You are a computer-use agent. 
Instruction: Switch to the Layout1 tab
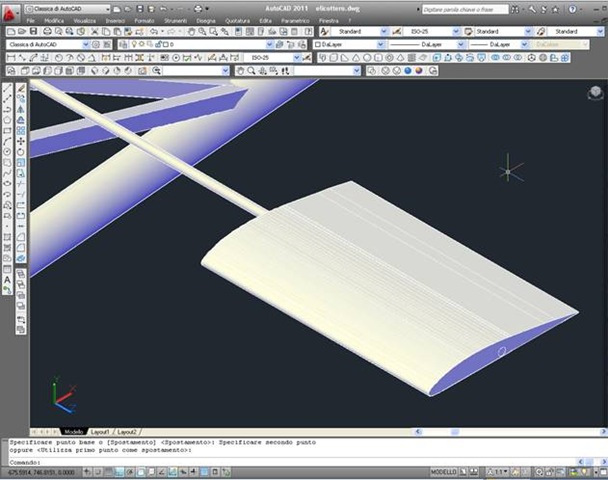(101, 431)
